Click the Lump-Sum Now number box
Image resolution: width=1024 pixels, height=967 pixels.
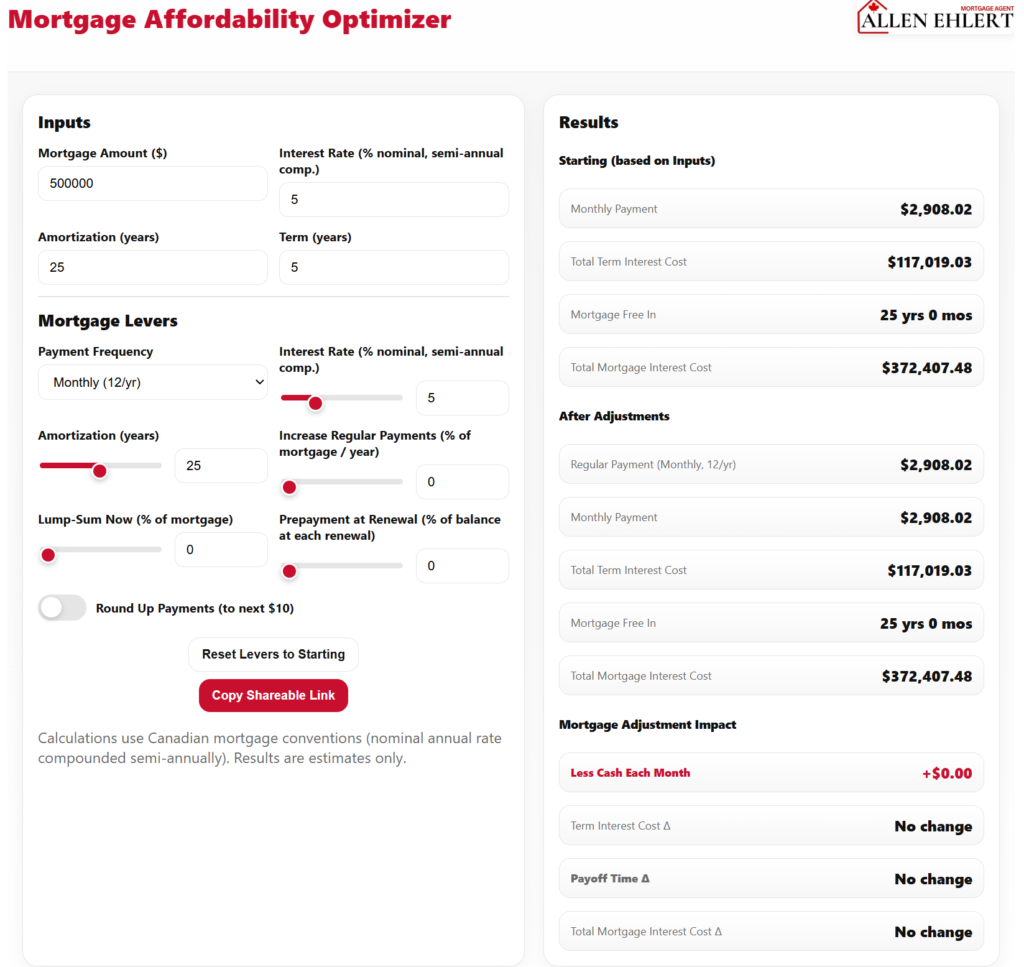pos(221,550)
